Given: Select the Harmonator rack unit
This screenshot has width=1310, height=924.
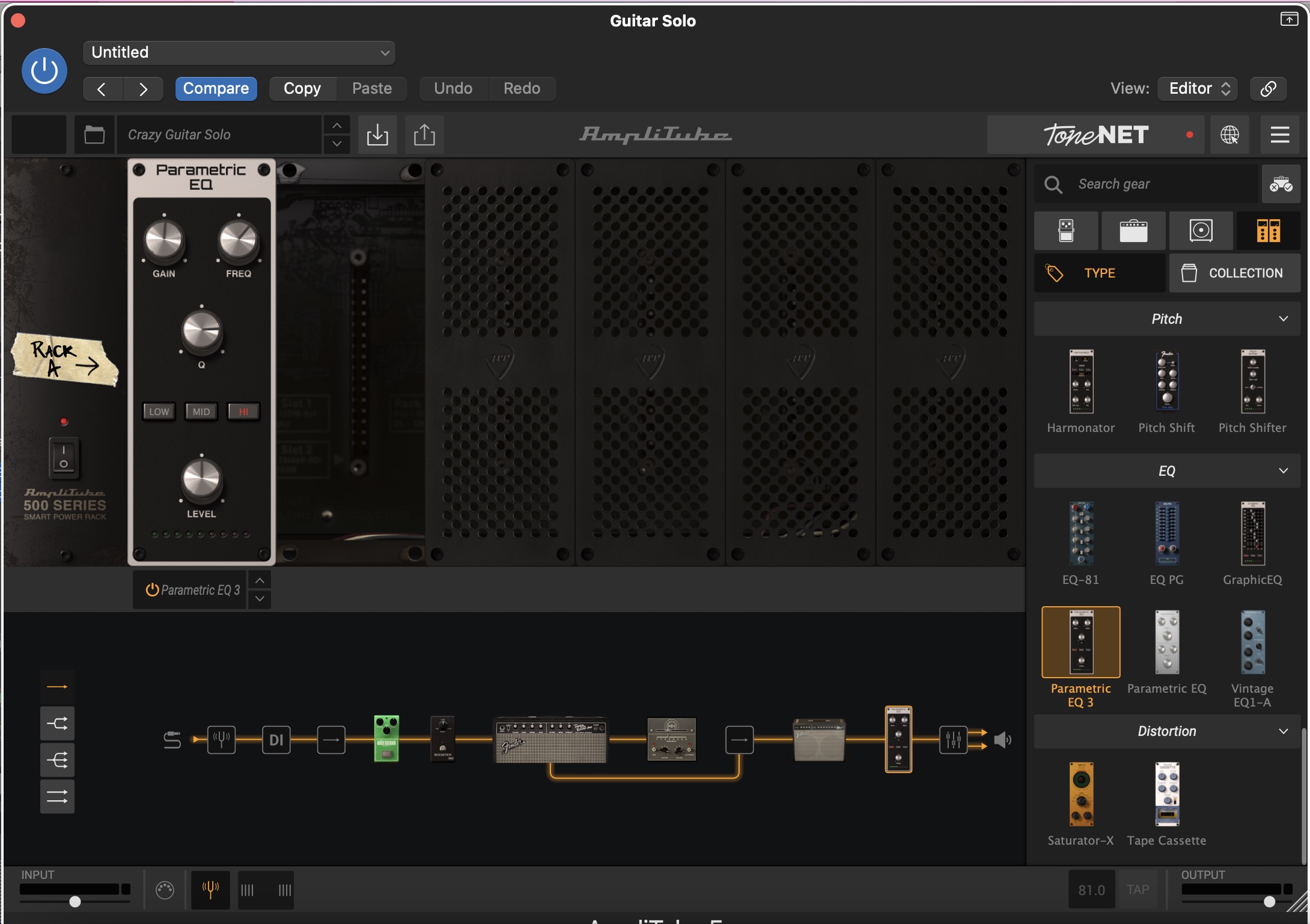Looking at the screenshot, I should pyautogui.click(x=1080, y=391).
